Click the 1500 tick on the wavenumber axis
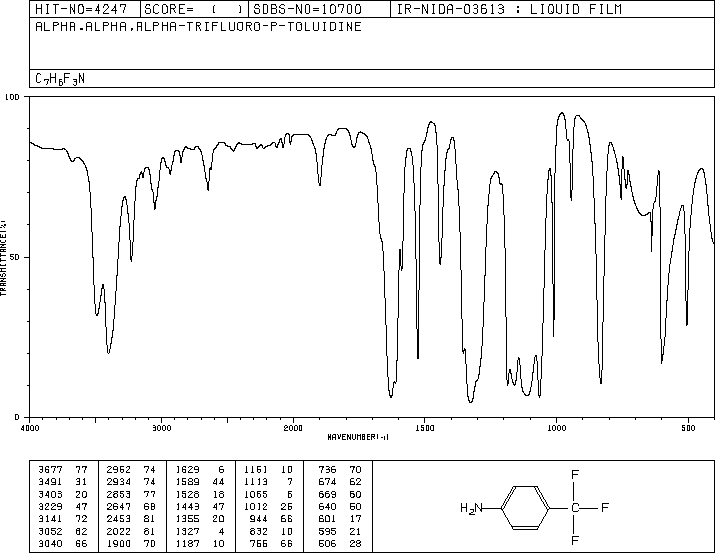715x553 pixels. click(x=424, y=427)
